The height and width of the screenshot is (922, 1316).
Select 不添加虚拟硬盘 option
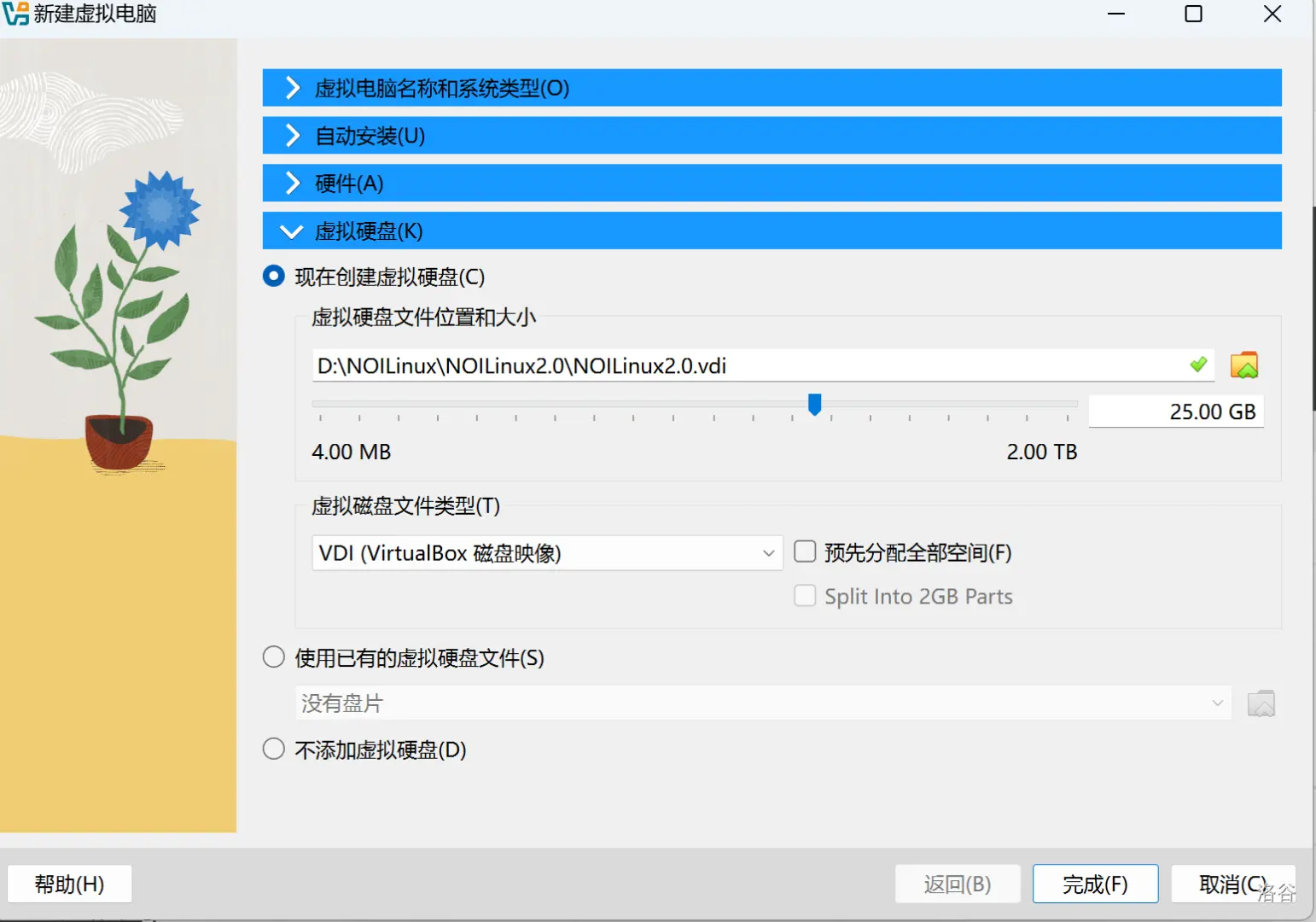[274, 750]
